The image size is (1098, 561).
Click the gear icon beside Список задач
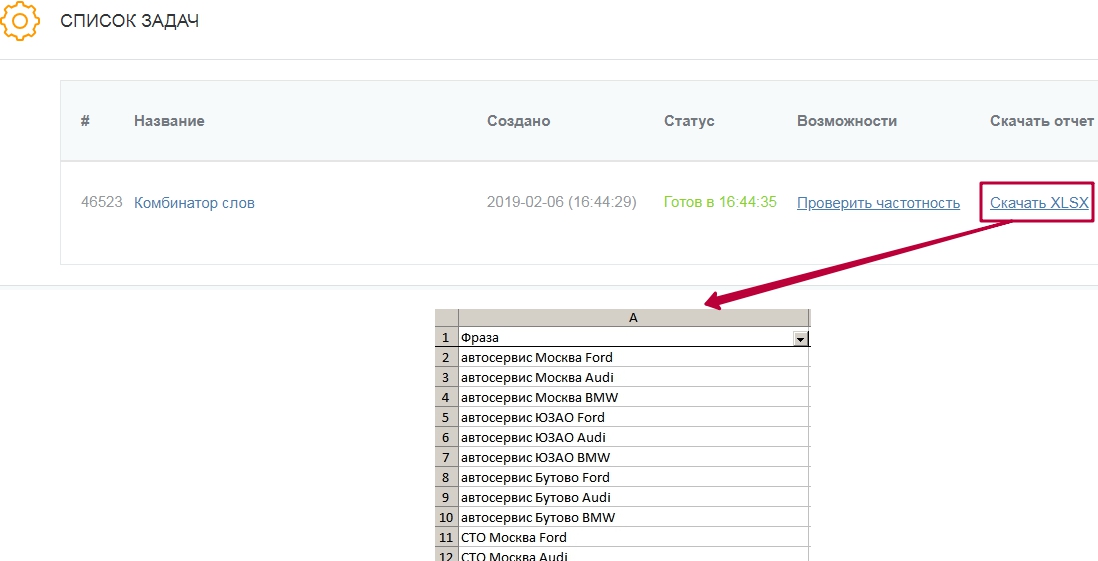click(x=20, y=21)
